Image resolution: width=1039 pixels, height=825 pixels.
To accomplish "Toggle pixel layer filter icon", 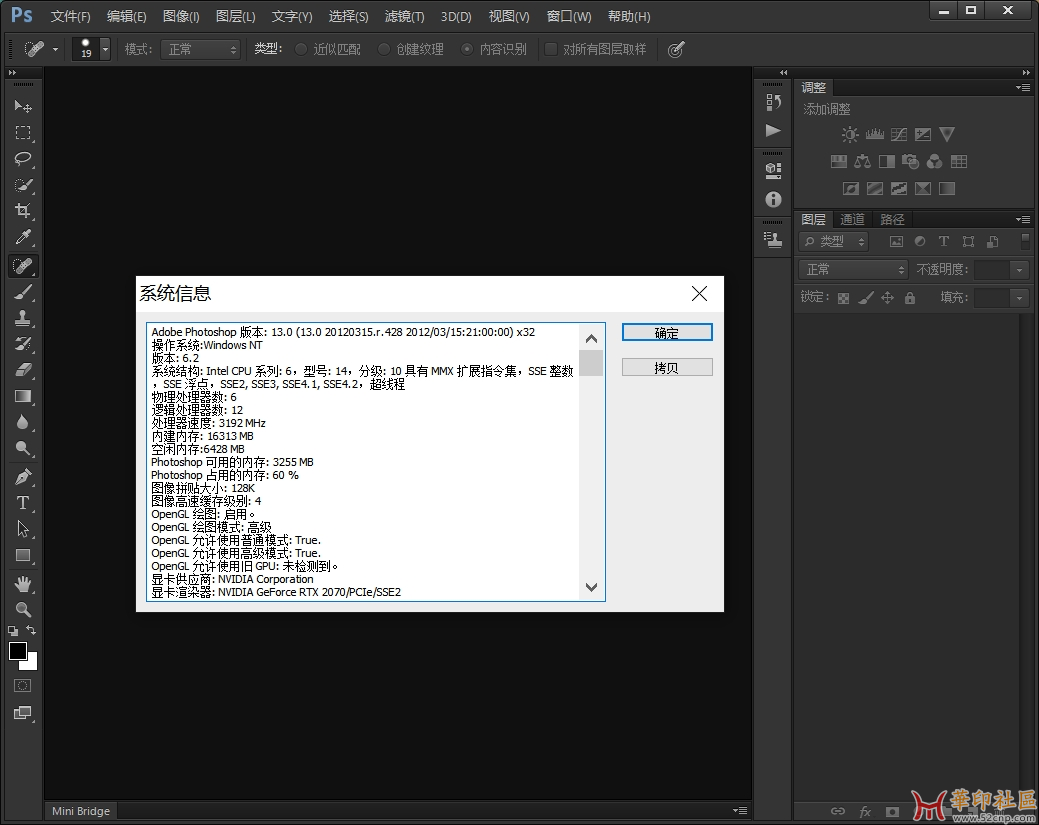I will pyautogui.click(x=896, y=242).
